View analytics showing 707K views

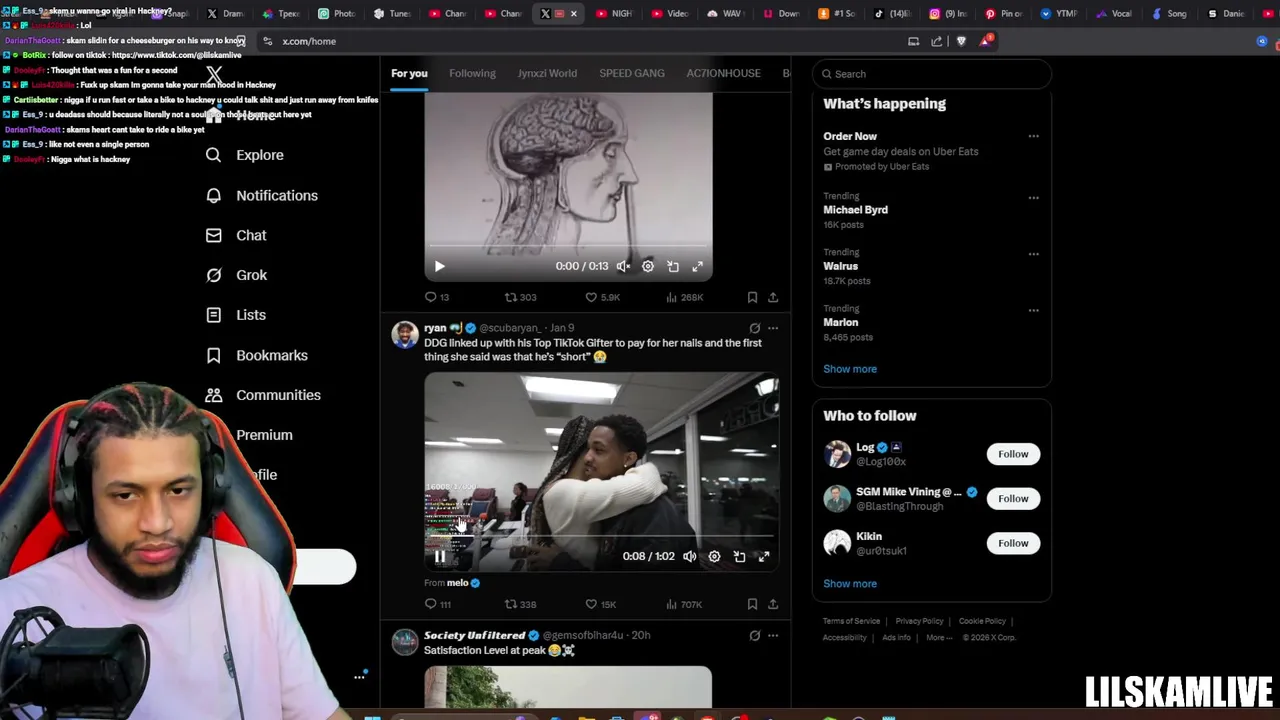pos(685,604)
